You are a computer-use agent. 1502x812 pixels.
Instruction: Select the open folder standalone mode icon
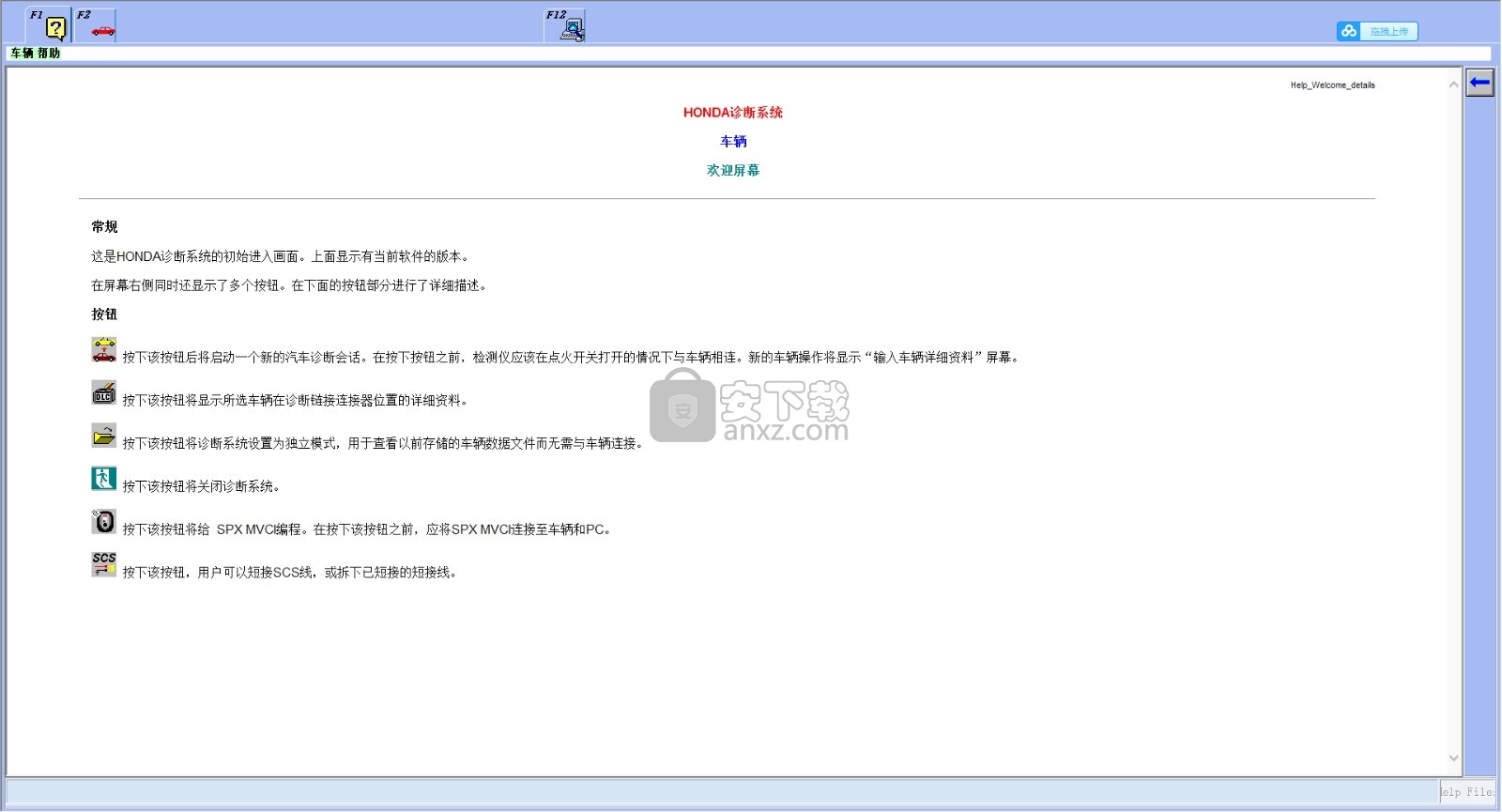pyautogui.click(x=104, y=436)
